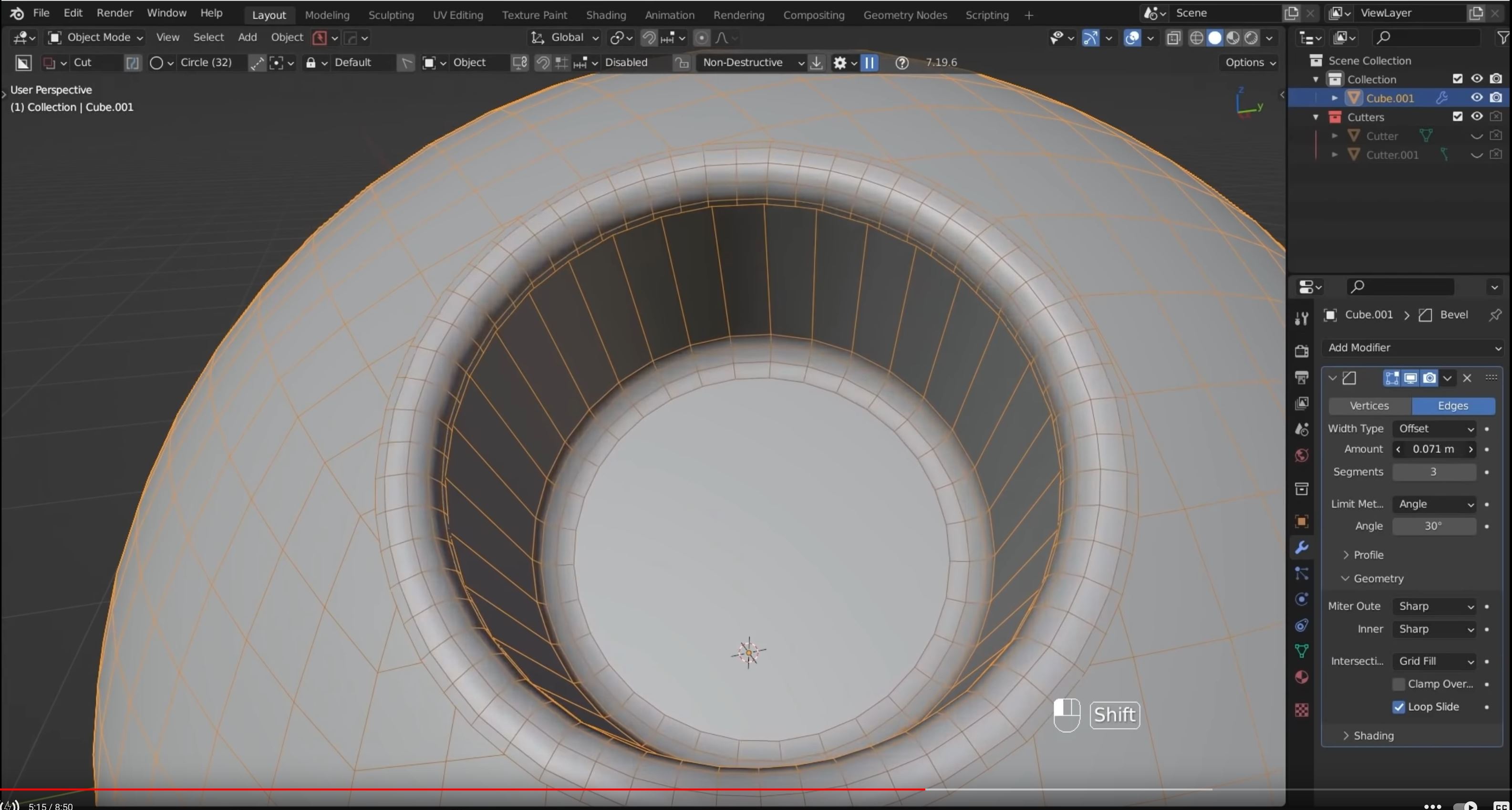Image resolution: width=1512 pixels, height=810 pixels.
Task: Select the Vertices bevel affect button
Action: [x=1369, y=406]
